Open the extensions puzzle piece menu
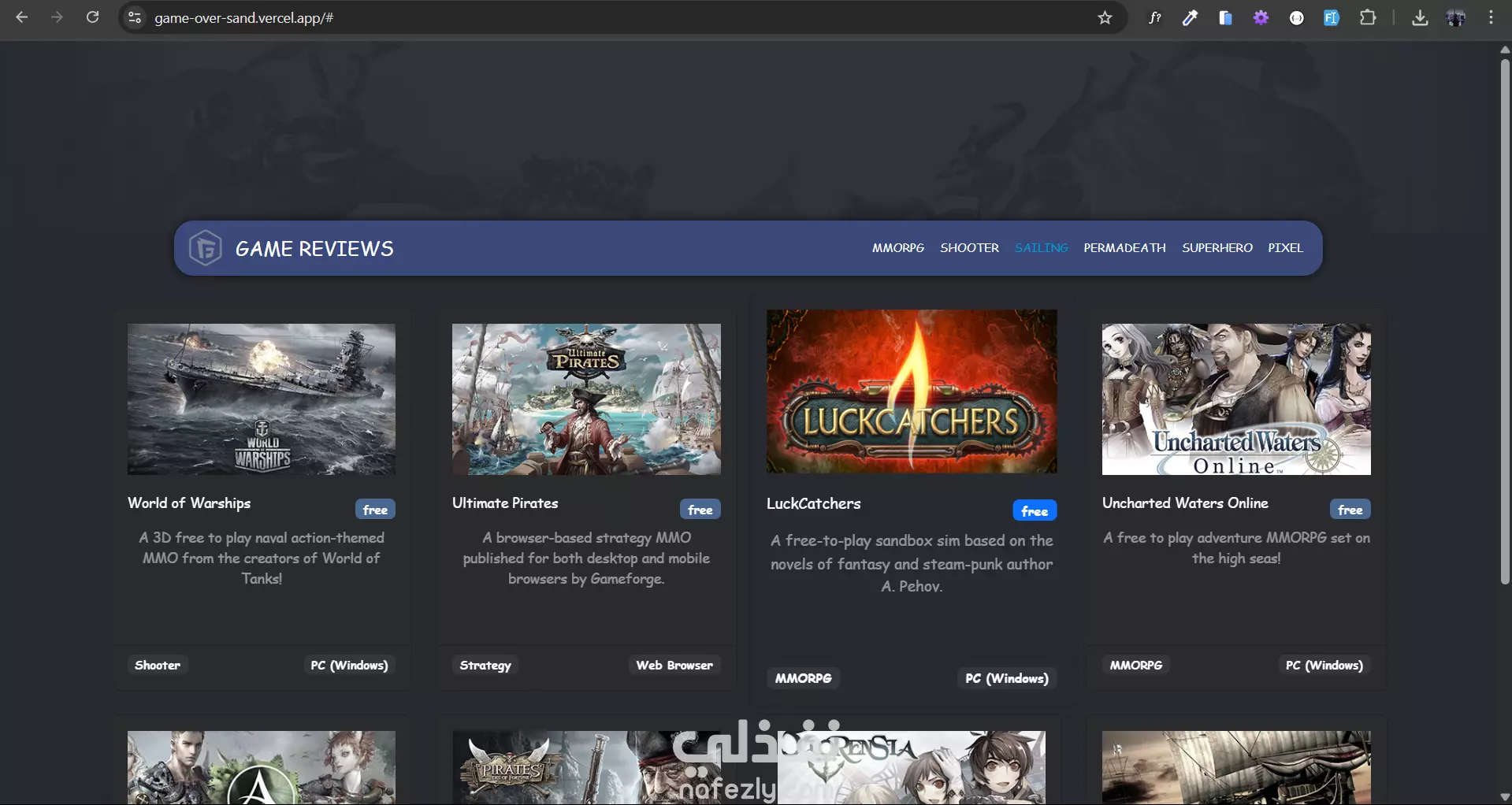Image resolution: width=1512 pixels, height=805 pixels. pyautogui.click(x=1368, y=17)
